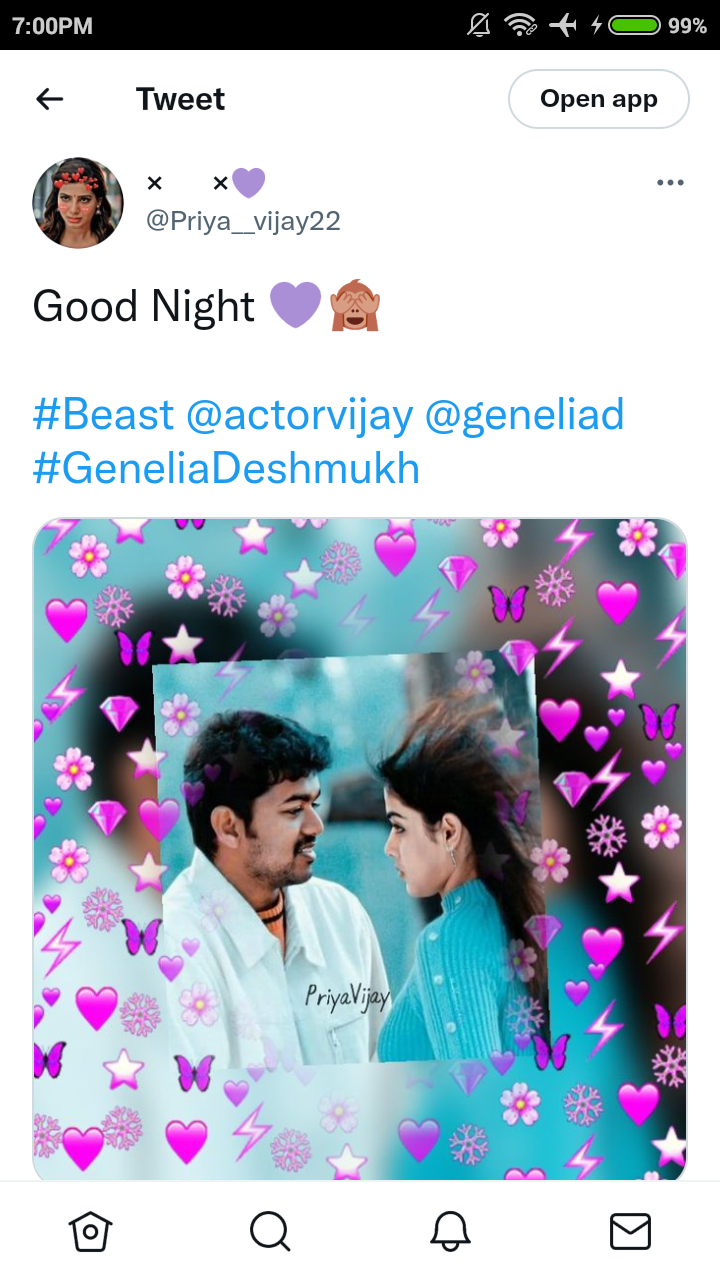Tap the Tweet header title
The width and height of the screenshot is (720, 1280).
[x=181, y=99]
